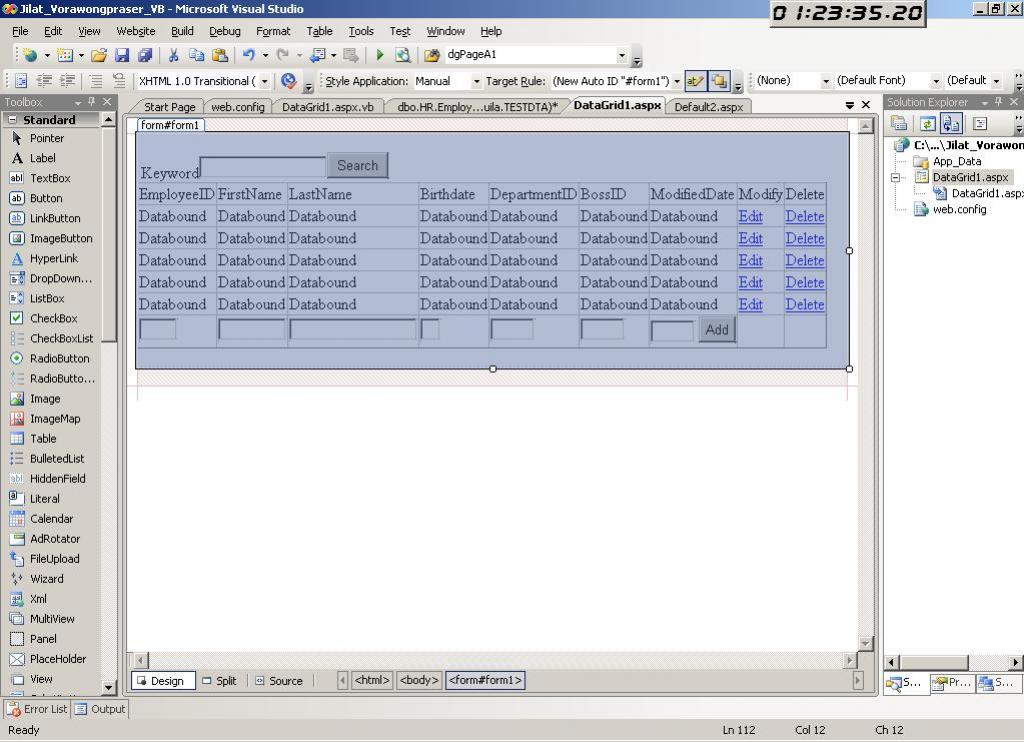Open the Style Application dropdown
Image resolution: width=1024 pixels, height=742 pixels.
click(476, 82)
